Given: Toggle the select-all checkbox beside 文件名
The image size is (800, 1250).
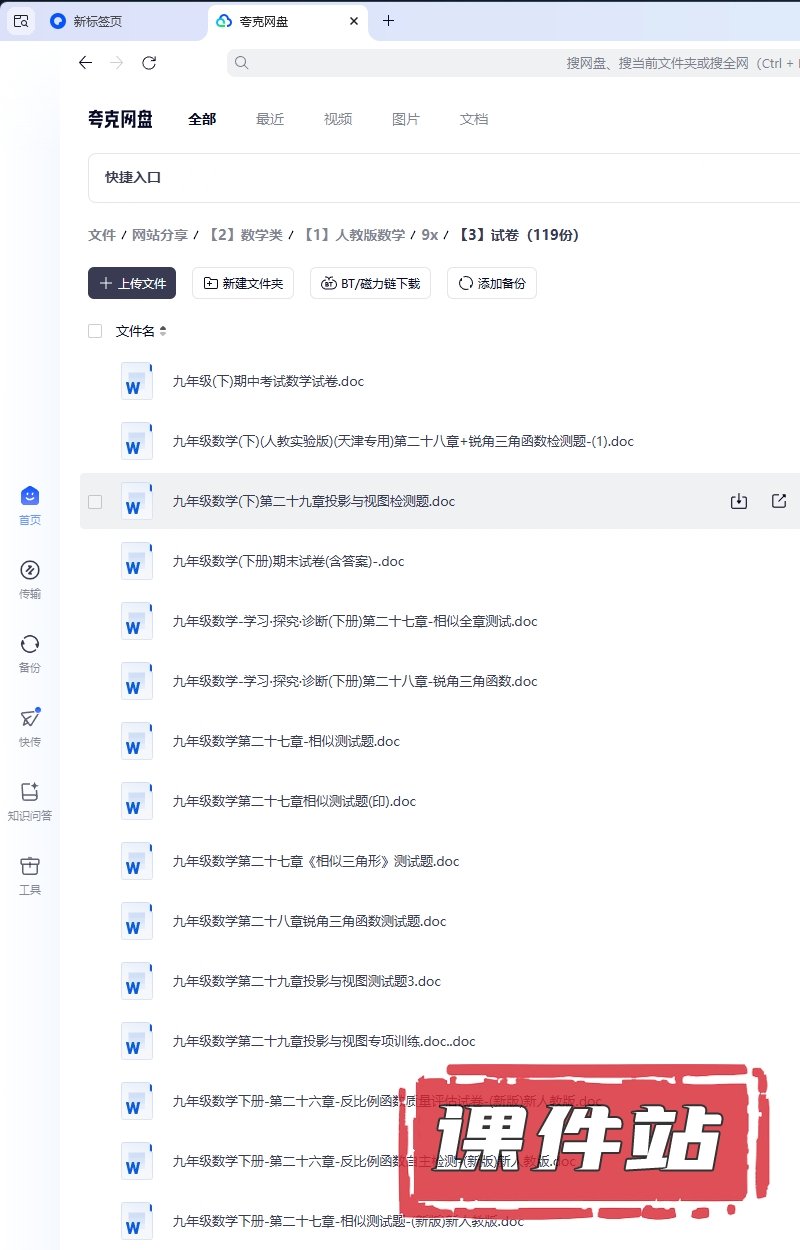Looking at the screenshot, I should point(95,331).
